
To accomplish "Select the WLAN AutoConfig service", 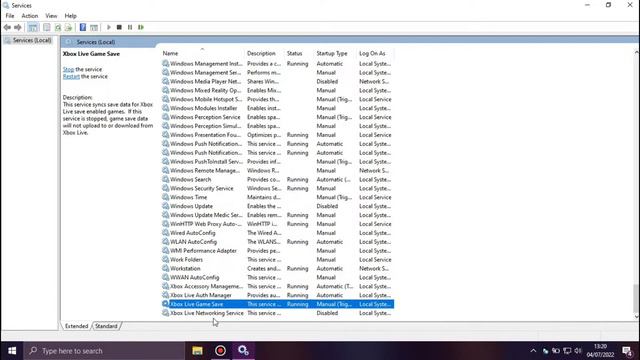I will click(278, 242).
